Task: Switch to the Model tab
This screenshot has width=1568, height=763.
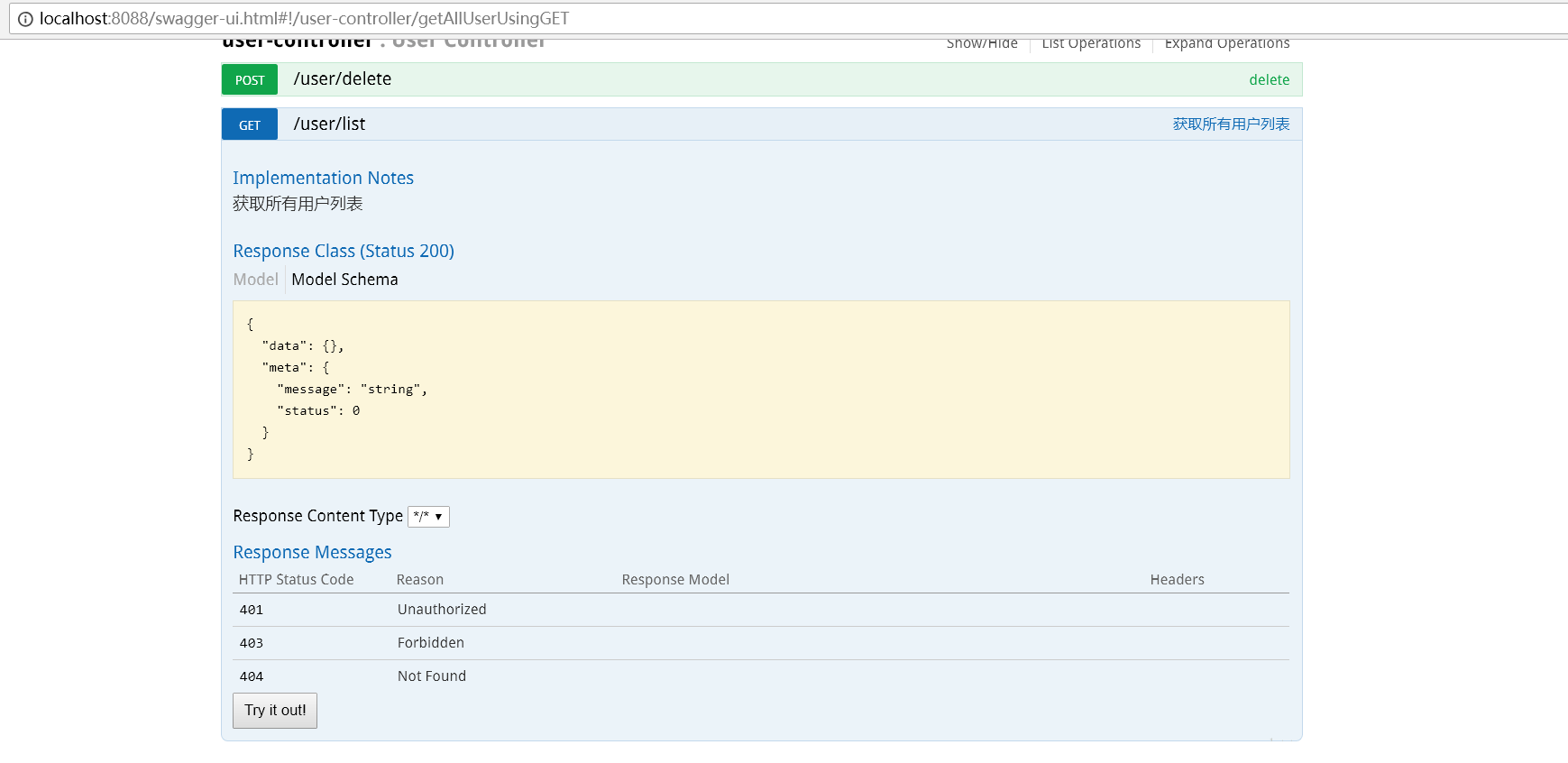Action: point(256,280)
